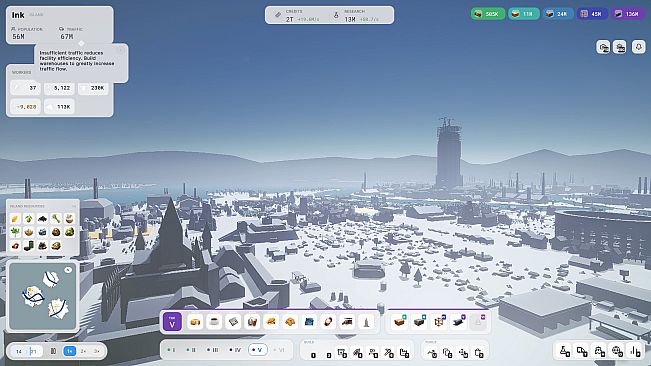Select the bread loaf building icon
This screenshot has width=651, height=366.
click(x=195, y=322)
